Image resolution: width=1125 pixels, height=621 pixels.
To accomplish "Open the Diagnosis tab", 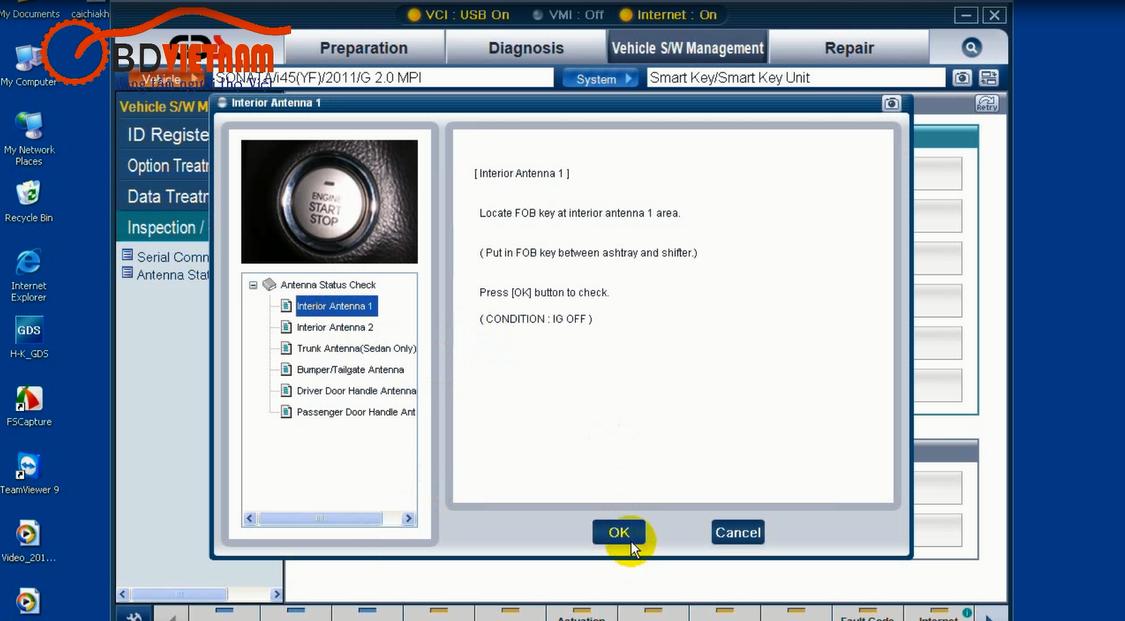I will [526, 48].
